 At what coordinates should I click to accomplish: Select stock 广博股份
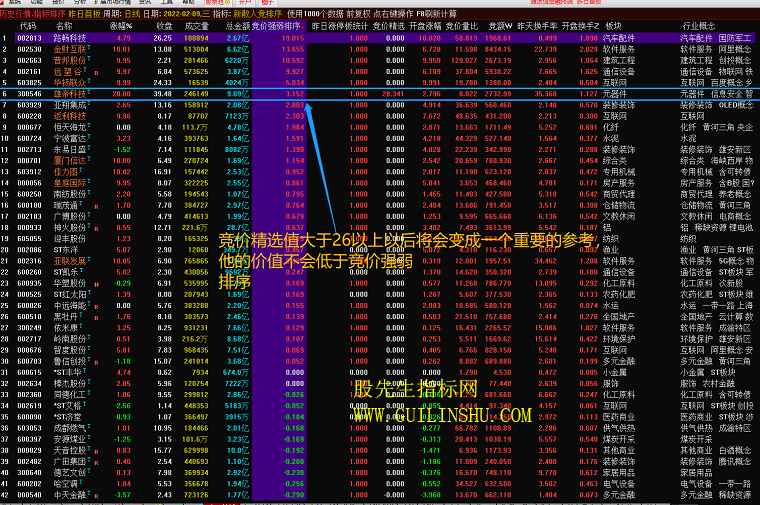tap(69, 216)
